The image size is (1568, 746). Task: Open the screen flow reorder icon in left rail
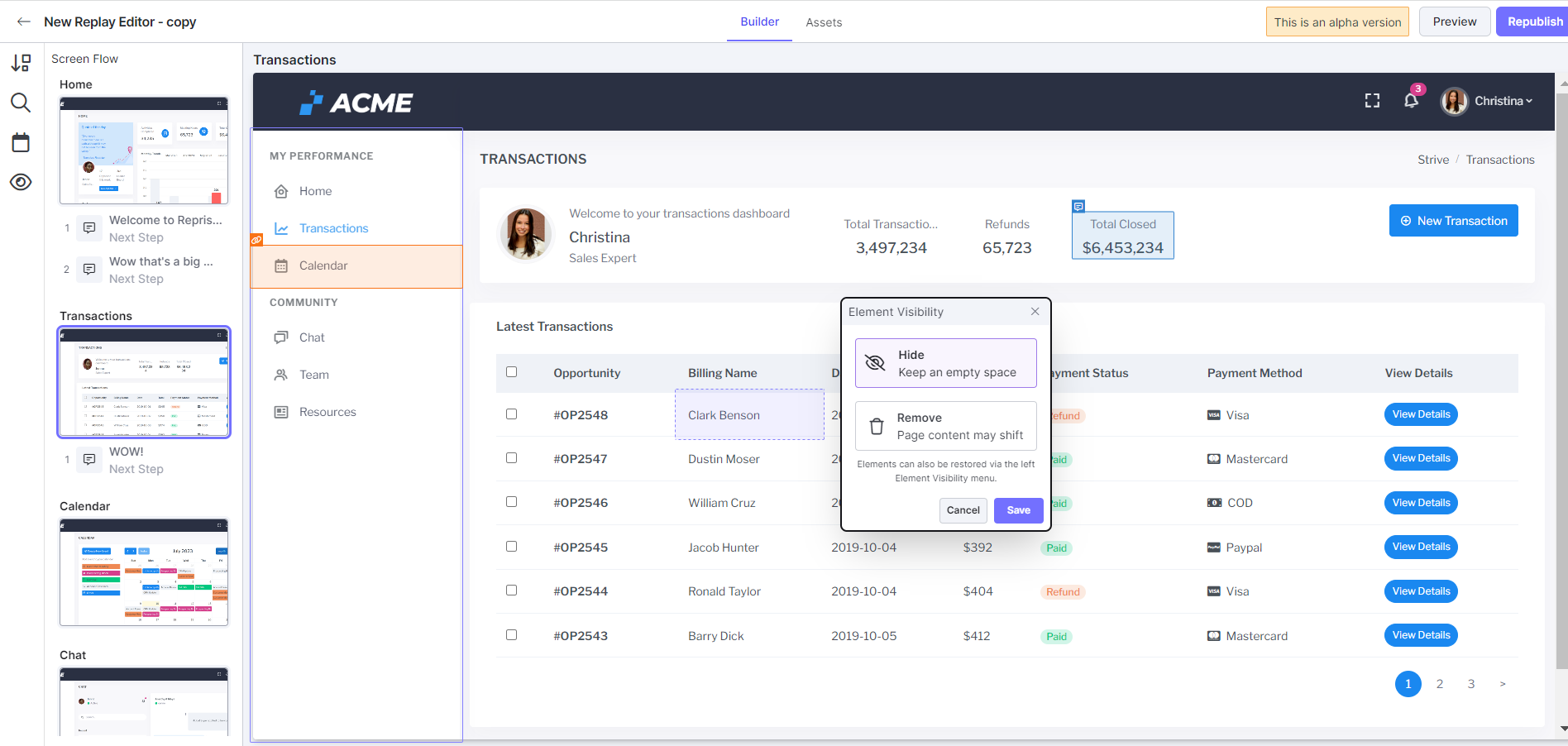click(x=21, y=63)
